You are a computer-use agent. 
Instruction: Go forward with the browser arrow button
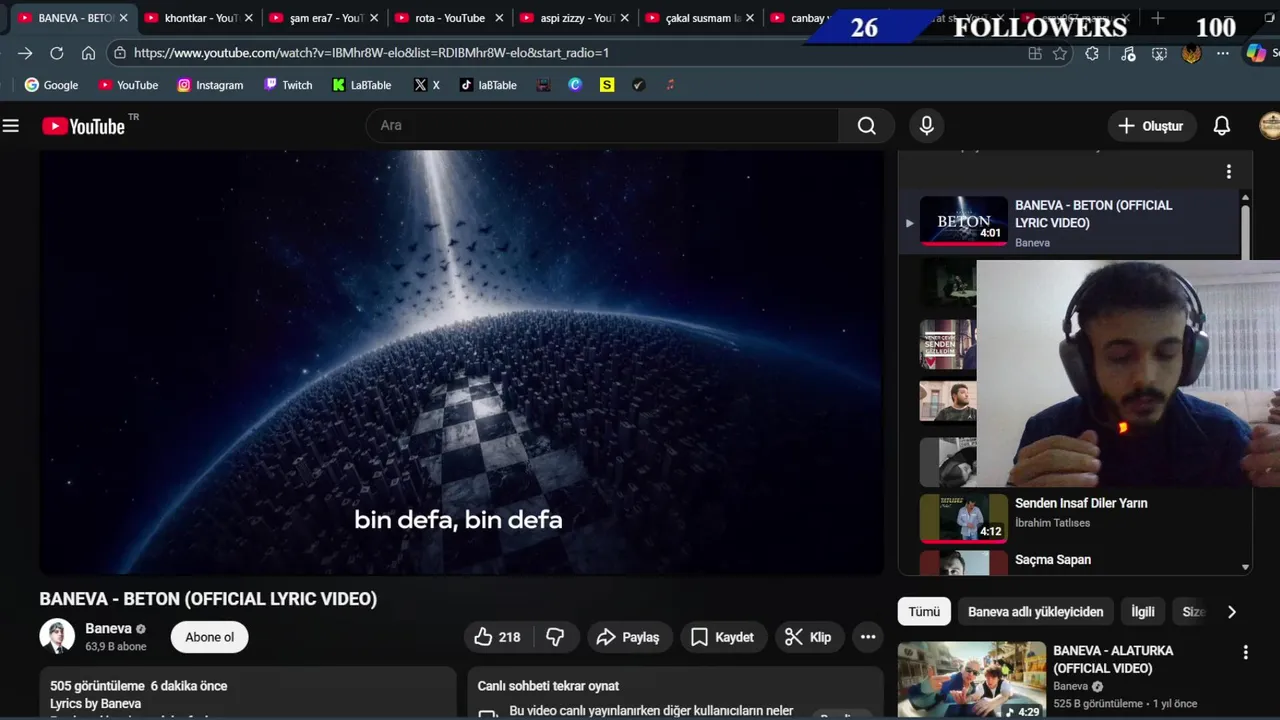click(x=25, y=53)
